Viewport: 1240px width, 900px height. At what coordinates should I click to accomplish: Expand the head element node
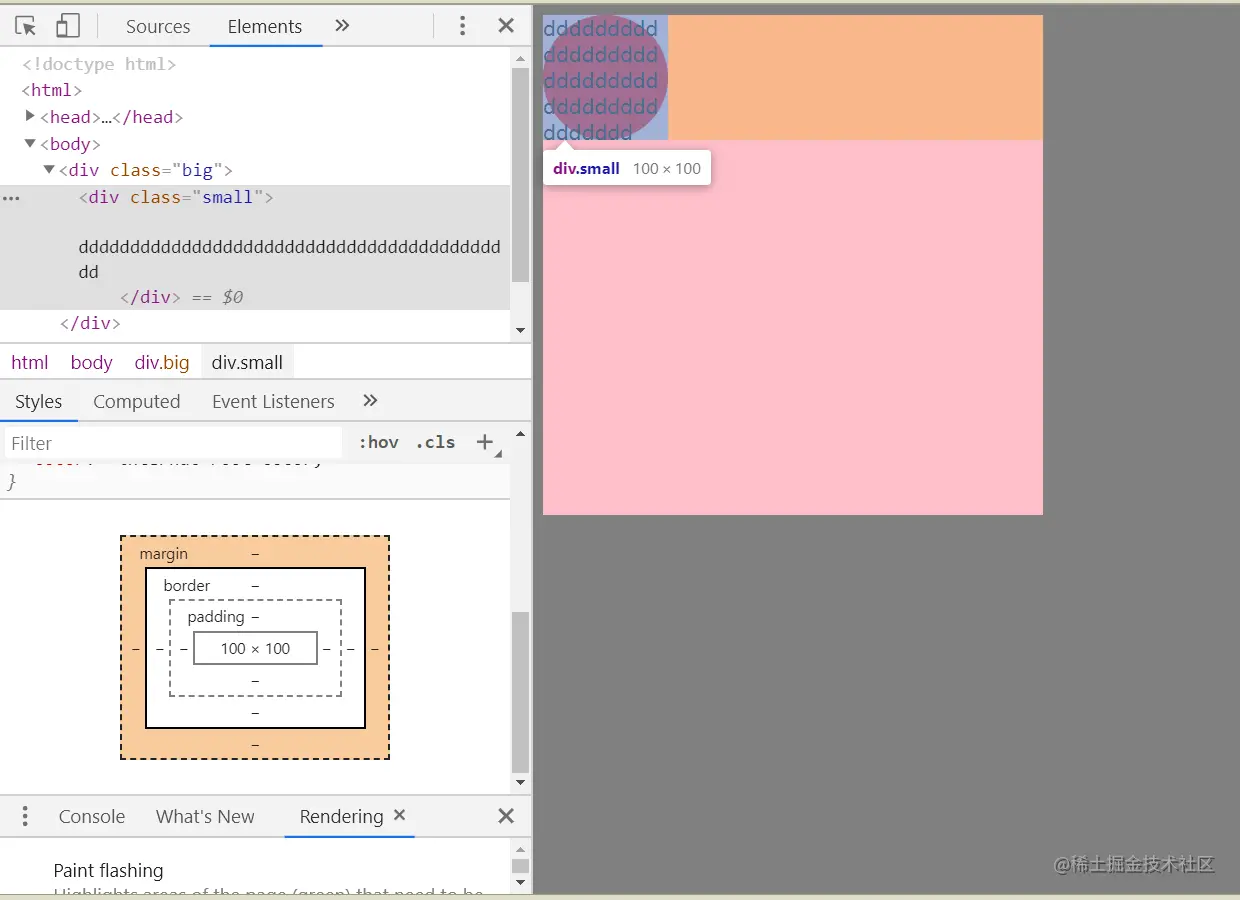pos(30,117)
